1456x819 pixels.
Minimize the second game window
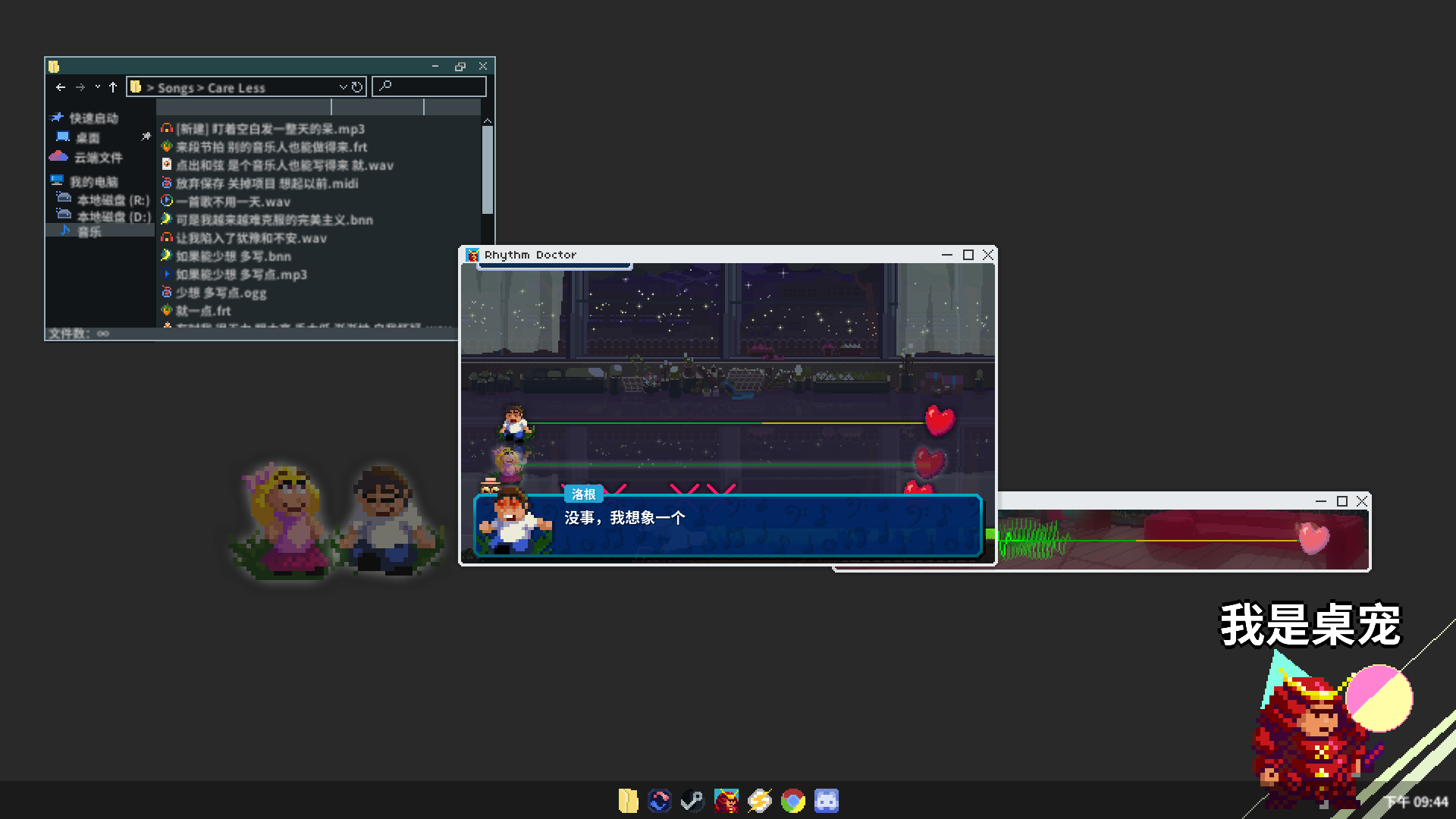(1321, 501)
